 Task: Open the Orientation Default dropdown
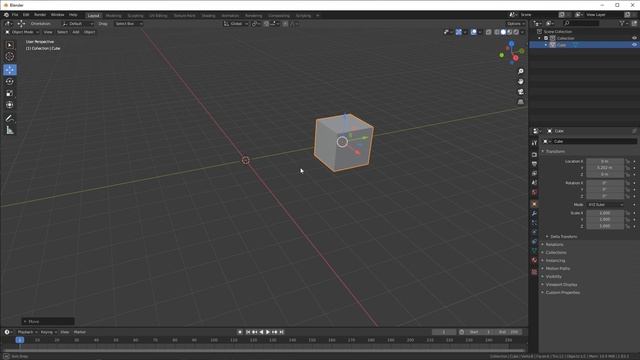(78, 24)
